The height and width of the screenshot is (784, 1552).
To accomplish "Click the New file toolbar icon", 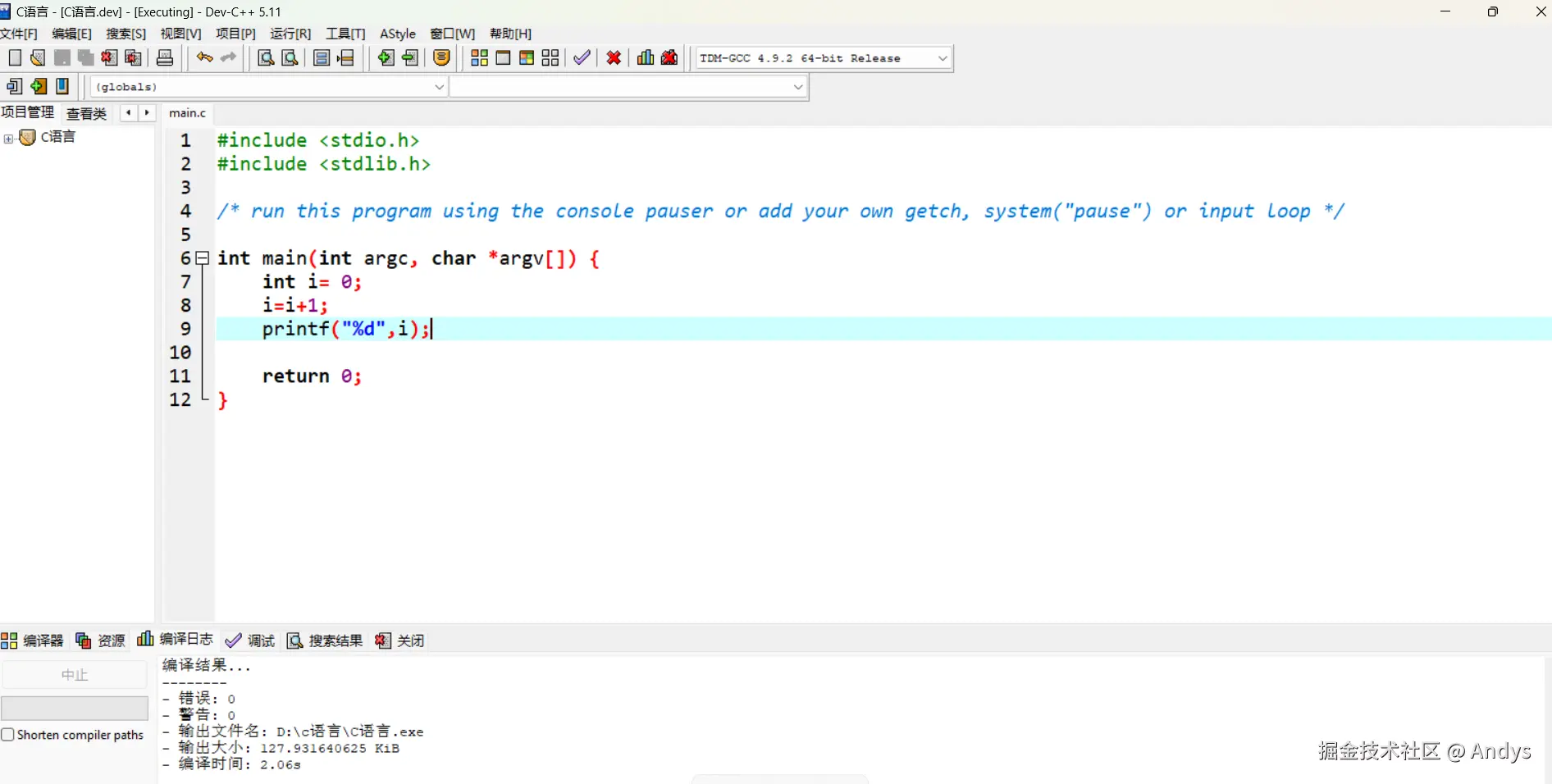I will pyautogui.click(x=15, y=57).
